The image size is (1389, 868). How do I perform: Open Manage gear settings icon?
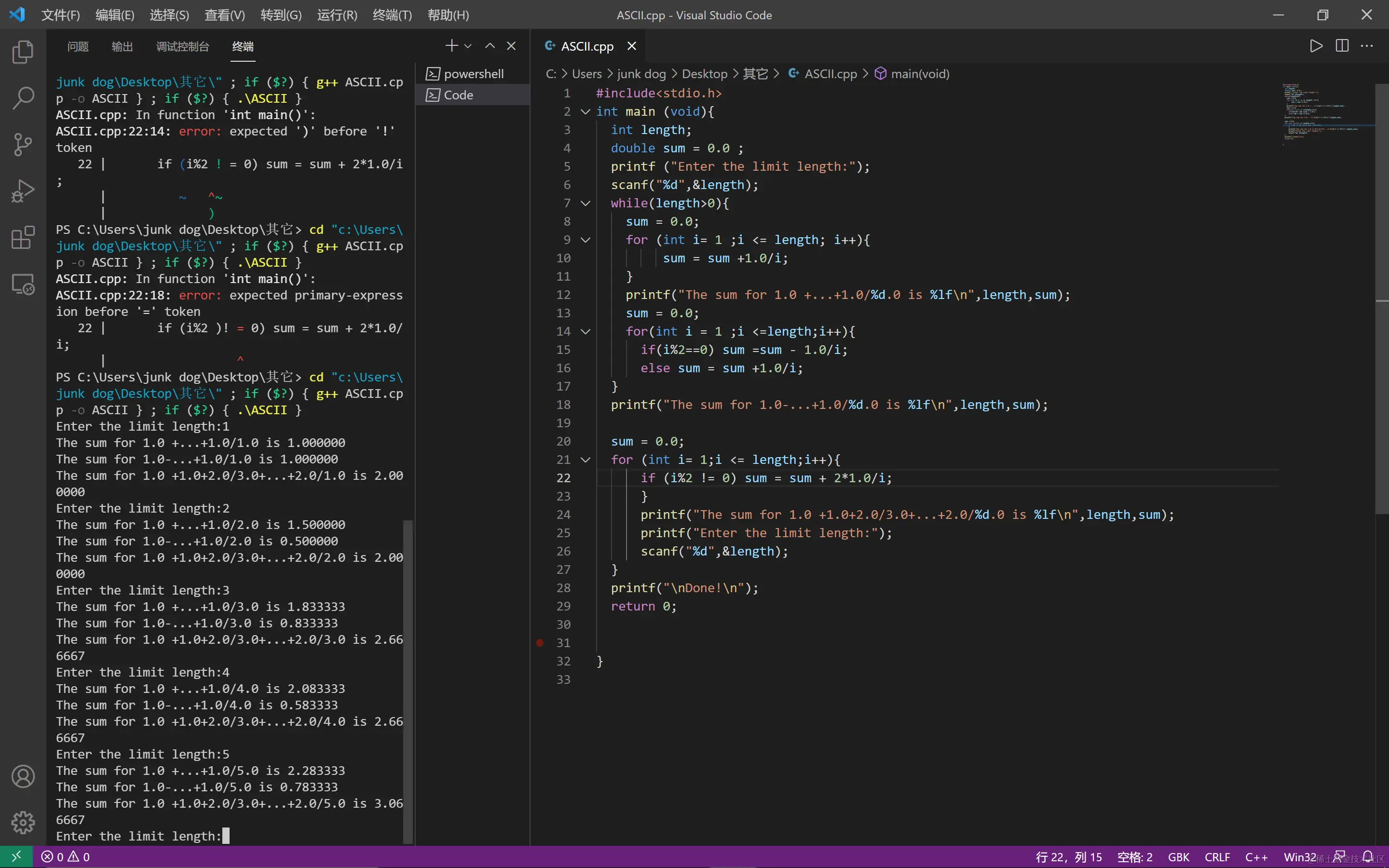coord(23,823)
